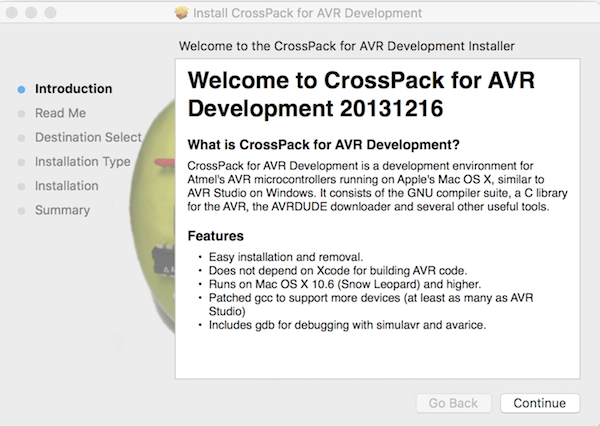Click the 'What is CrossPack for AVR Development?' heading

[323, 145]
